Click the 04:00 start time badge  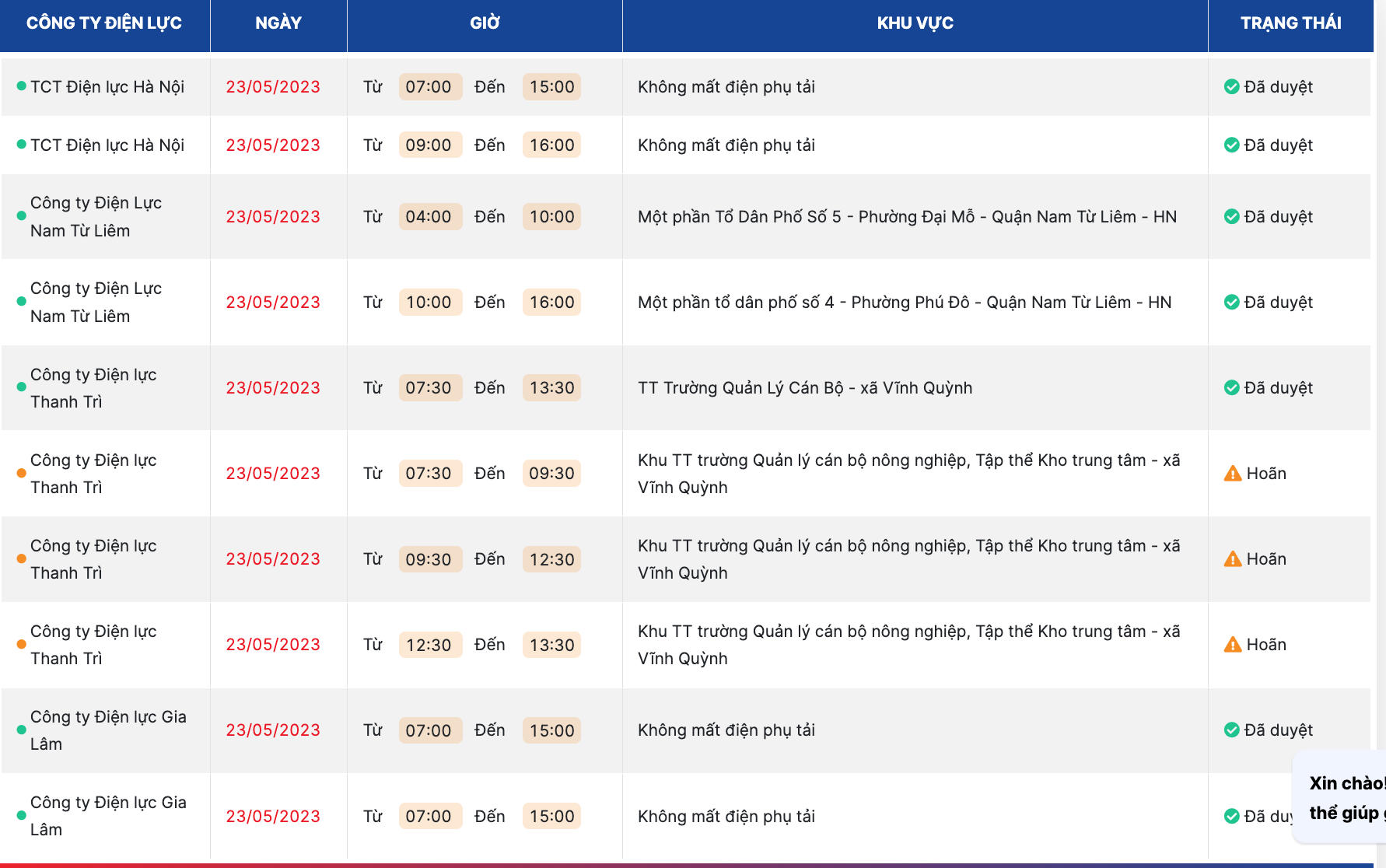click(429, 216)
